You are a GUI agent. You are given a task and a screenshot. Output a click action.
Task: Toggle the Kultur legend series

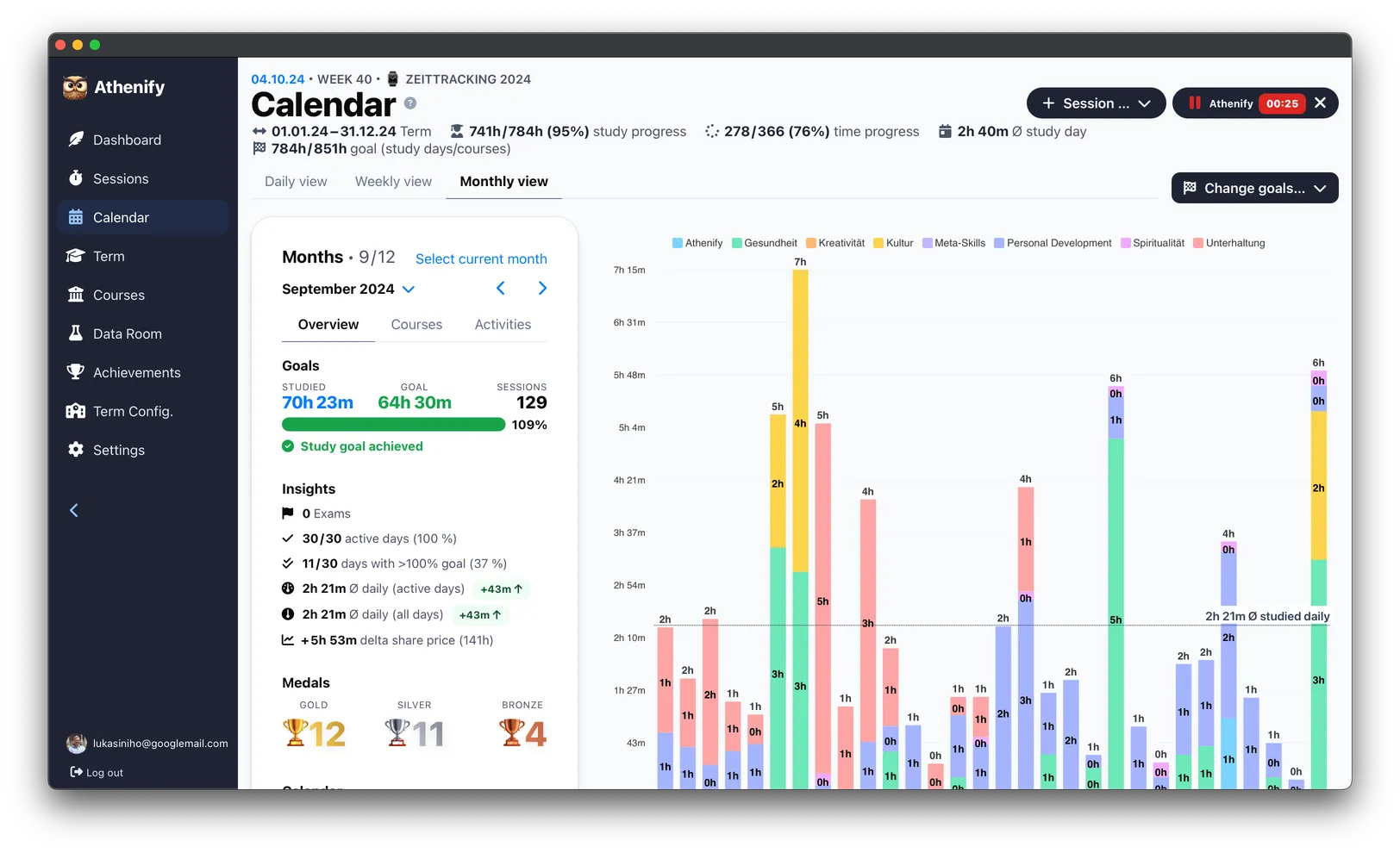(x=893, y=243)
